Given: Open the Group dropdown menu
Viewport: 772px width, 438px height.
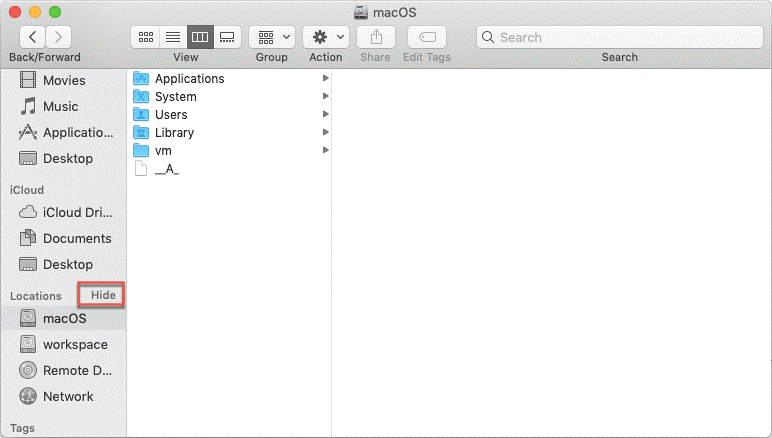Looking at the screenshot, I should (272, 37).
